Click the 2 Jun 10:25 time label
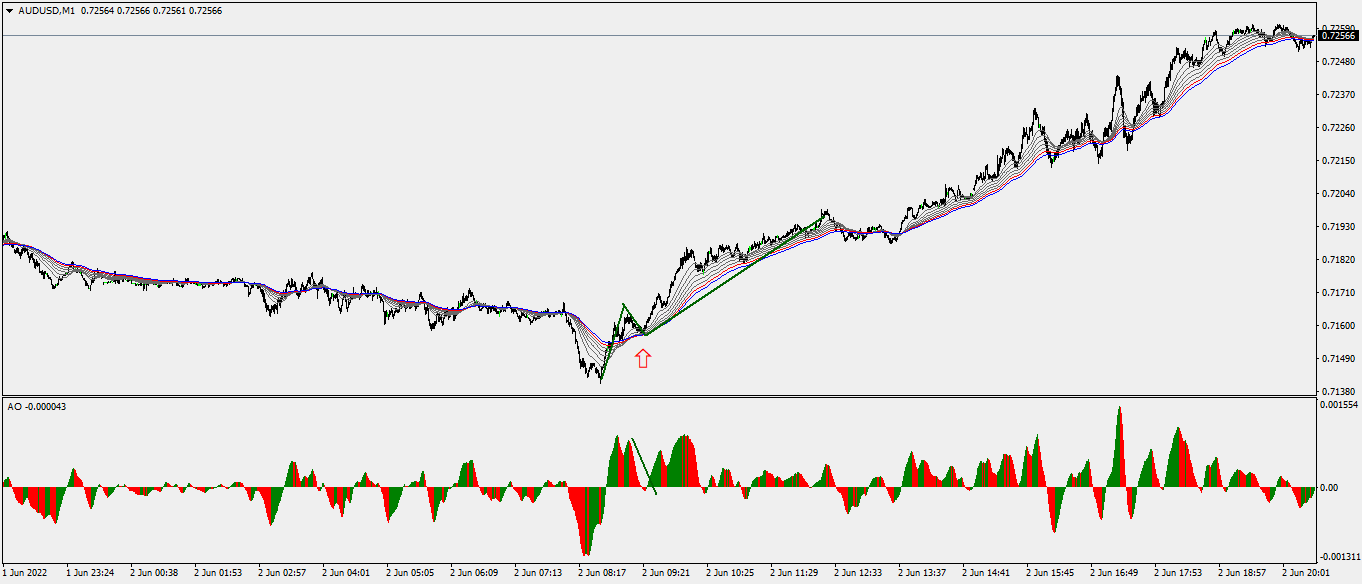This screenshot has width=1362, height=584. 729,574
